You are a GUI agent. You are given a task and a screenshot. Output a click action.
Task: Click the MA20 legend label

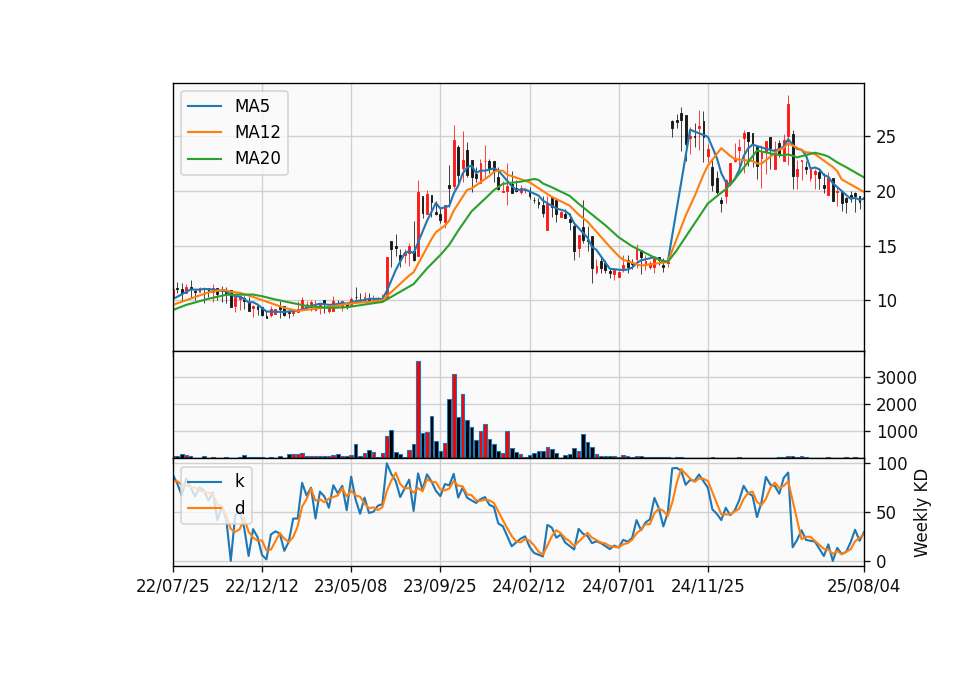[257, 158]
